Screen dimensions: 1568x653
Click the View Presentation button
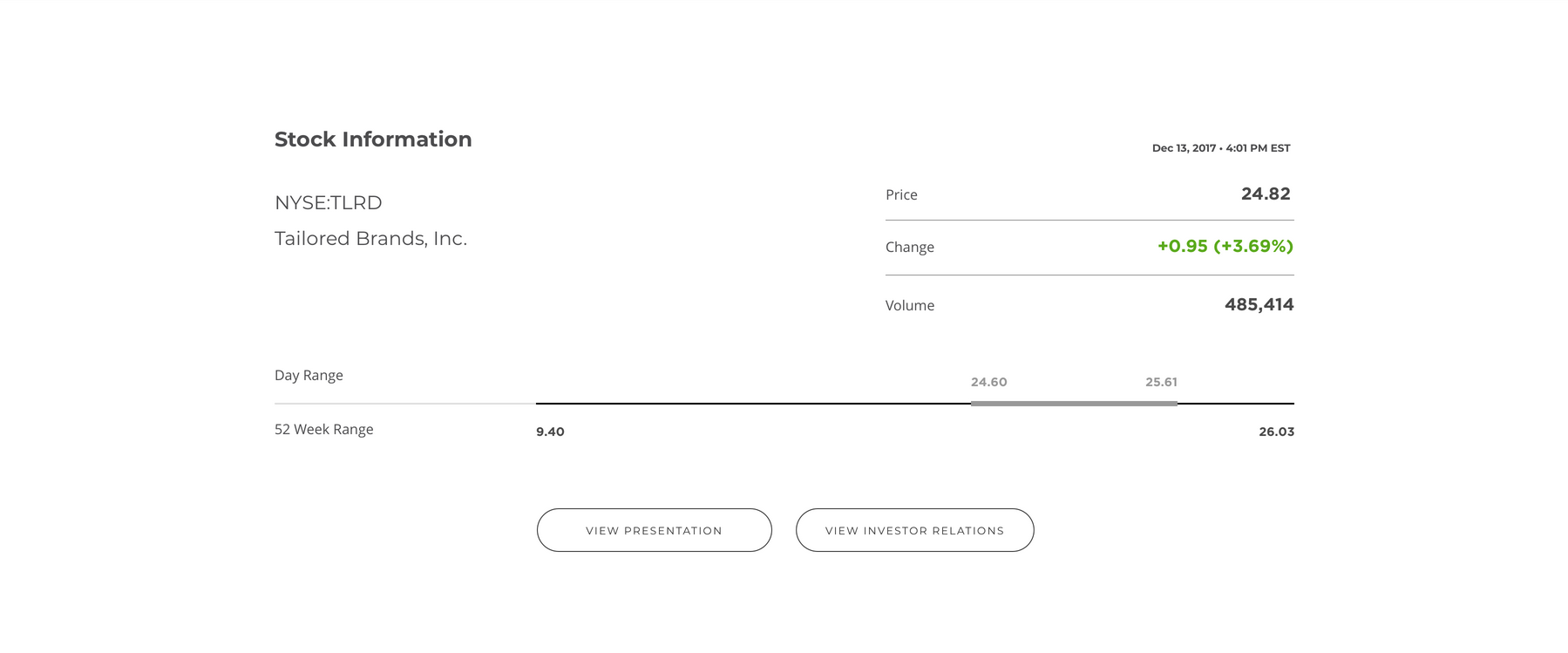(654, 530)
